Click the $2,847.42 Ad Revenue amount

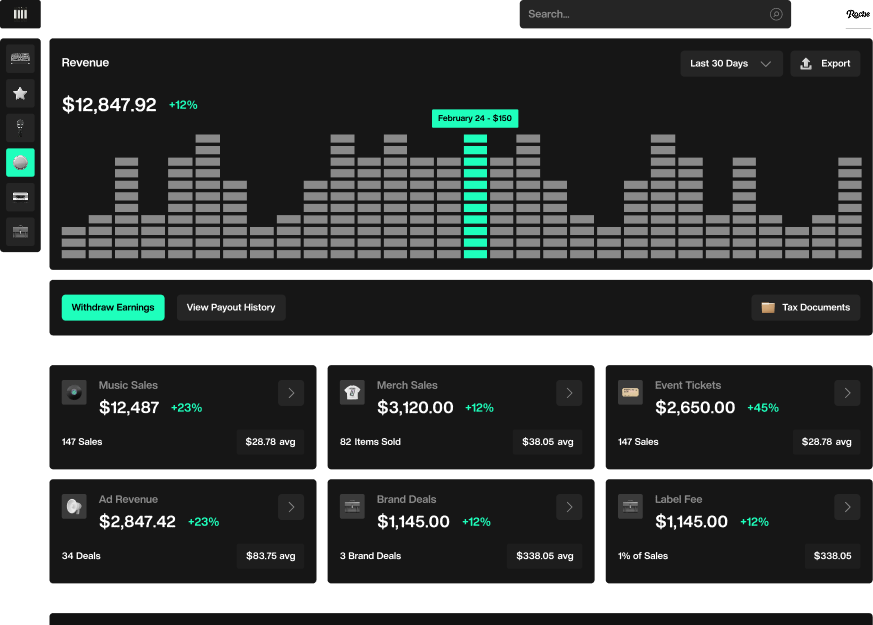point(137,521)
